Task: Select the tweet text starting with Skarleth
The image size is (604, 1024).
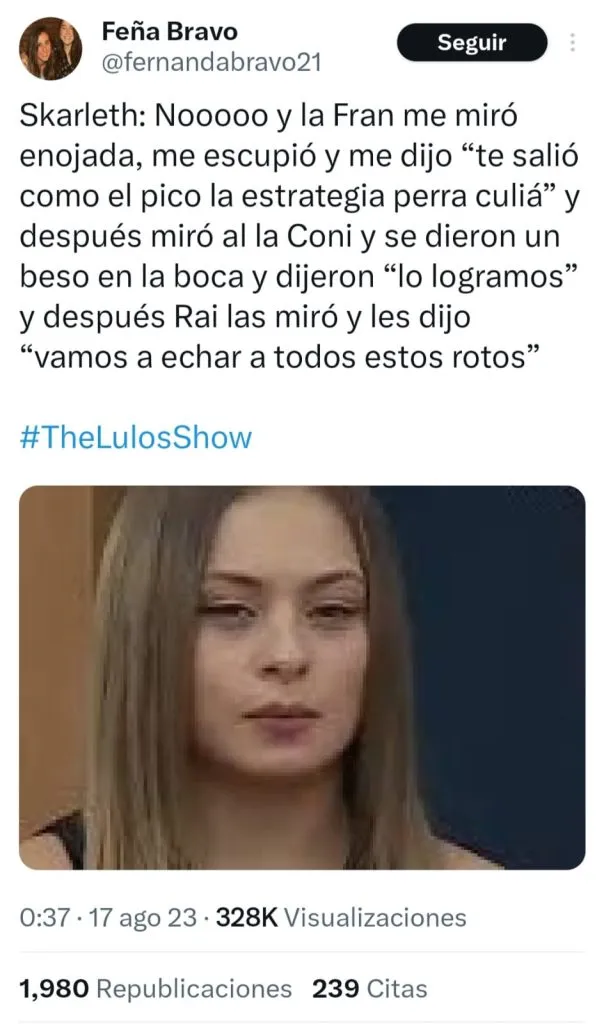Action: (300, 236)
